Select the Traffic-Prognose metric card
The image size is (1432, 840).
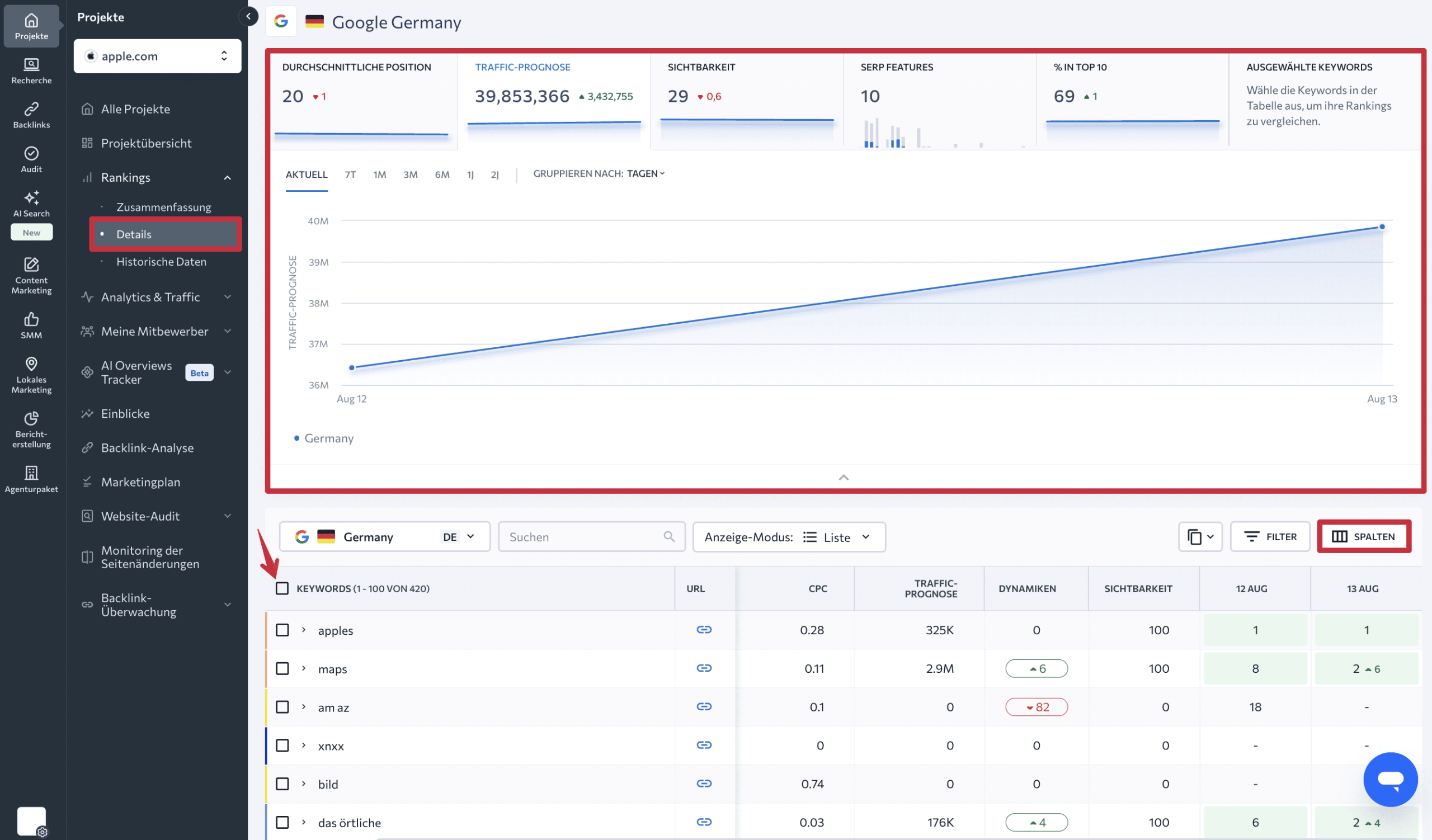click(553, 101)
